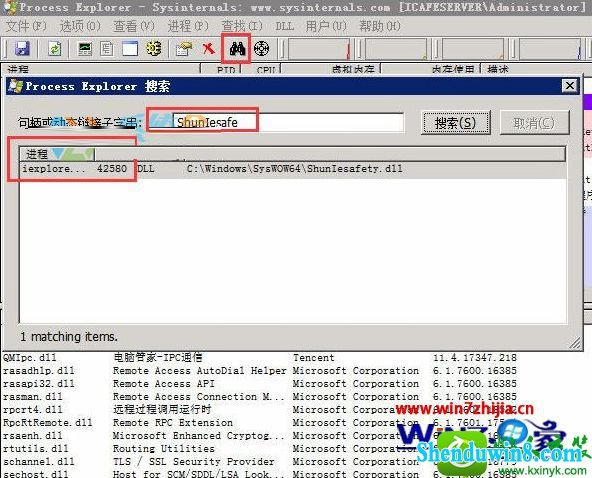Click the ShunIesafety.dll path in results
Screen dimensions: 592x478
click(294, 168)
